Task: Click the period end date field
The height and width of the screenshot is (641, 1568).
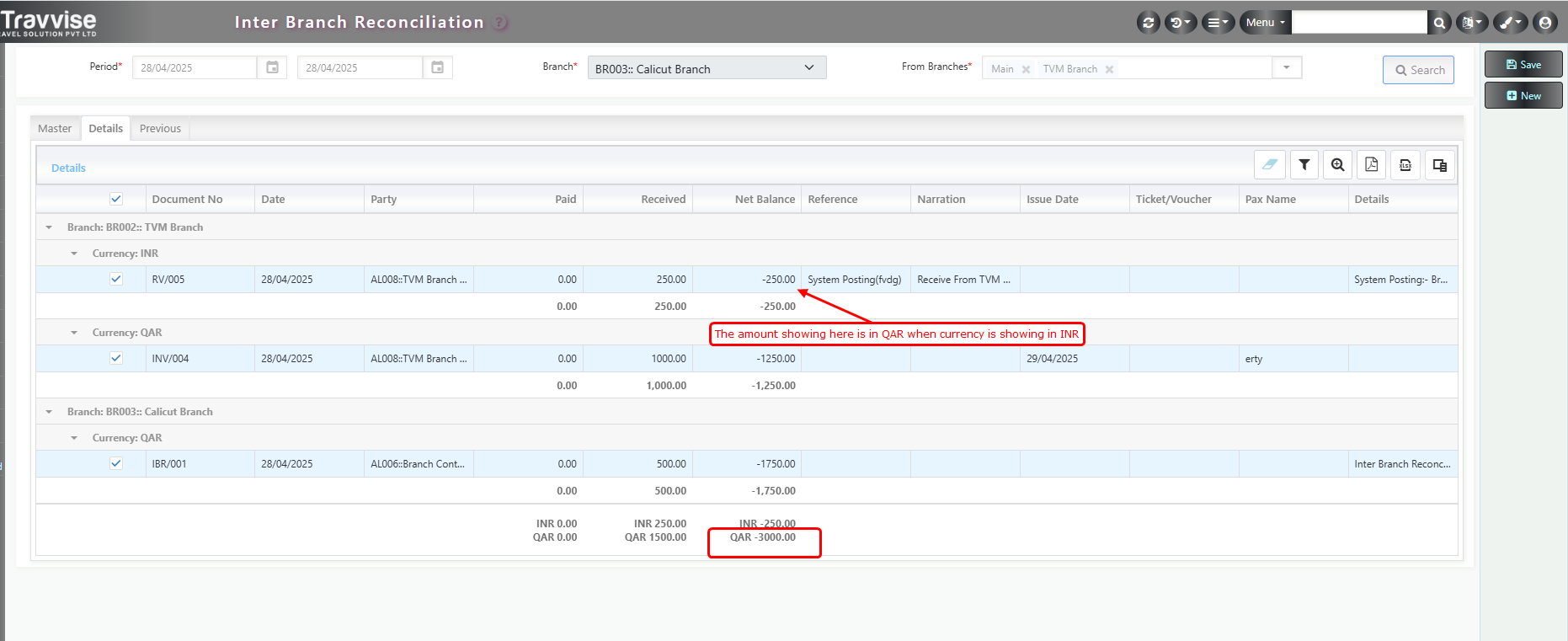Action: [360, 67]
